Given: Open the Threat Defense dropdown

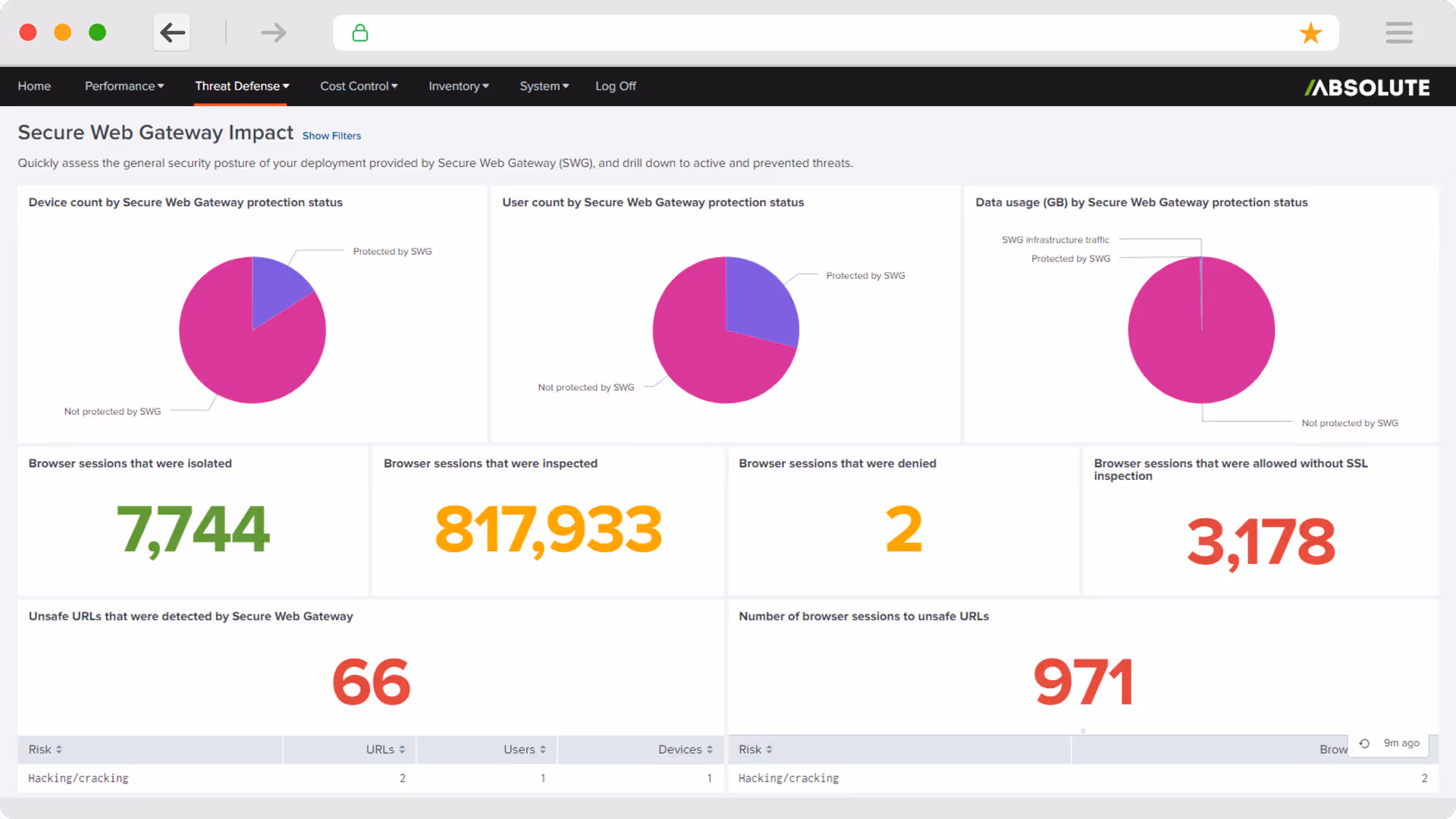Looking at the screenshot, I should (242, 86).
